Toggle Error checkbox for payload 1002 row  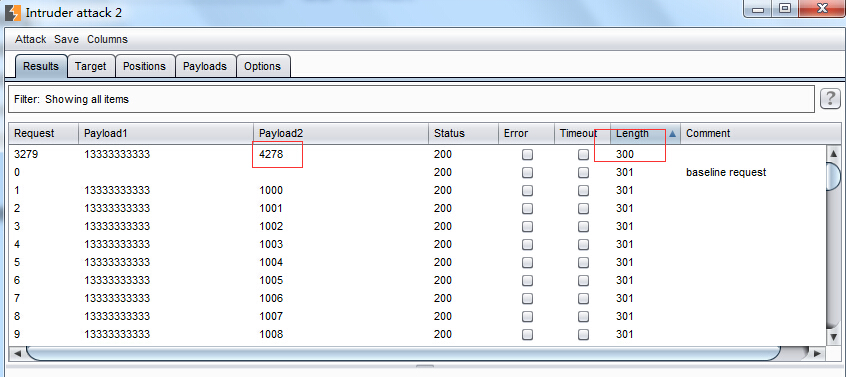pos(527,227)
